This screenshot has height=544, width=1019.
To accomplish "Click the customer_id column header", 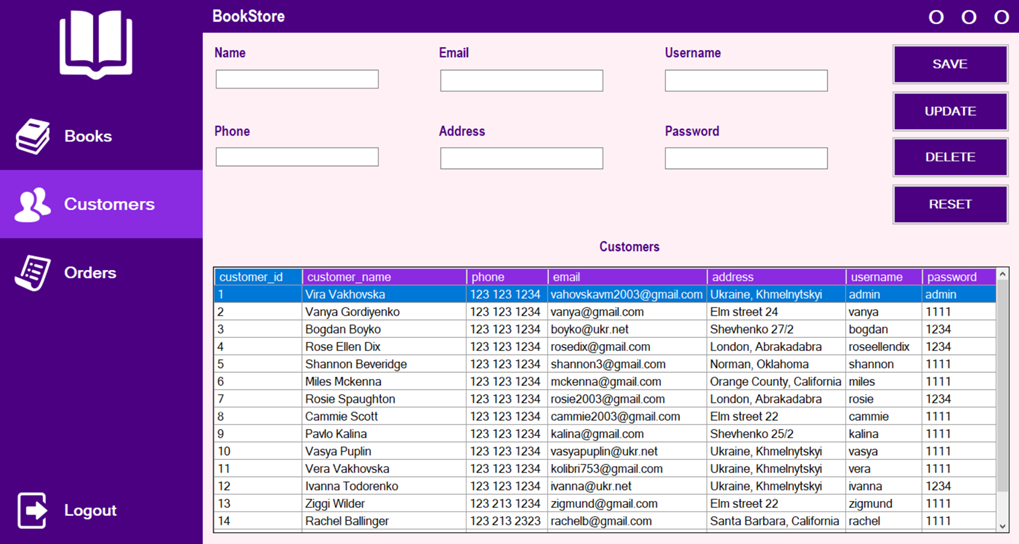I will [258, 277].
